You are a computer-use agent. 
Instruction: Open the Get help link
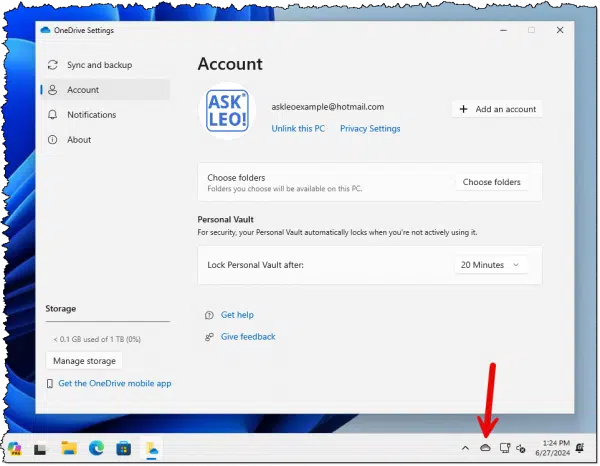(x=237, y=315)
